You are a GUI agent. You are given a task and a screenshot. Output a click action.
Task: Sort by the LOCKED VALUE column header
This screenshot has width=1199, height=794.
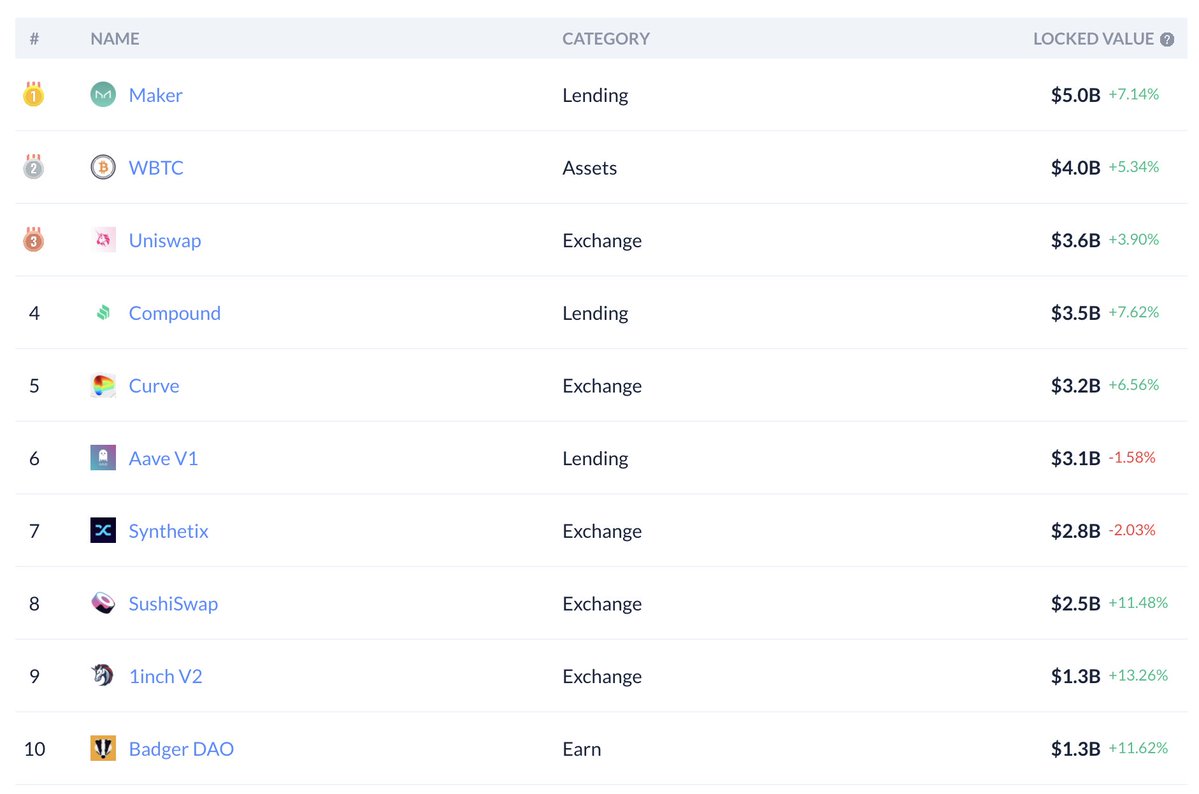1093,38
